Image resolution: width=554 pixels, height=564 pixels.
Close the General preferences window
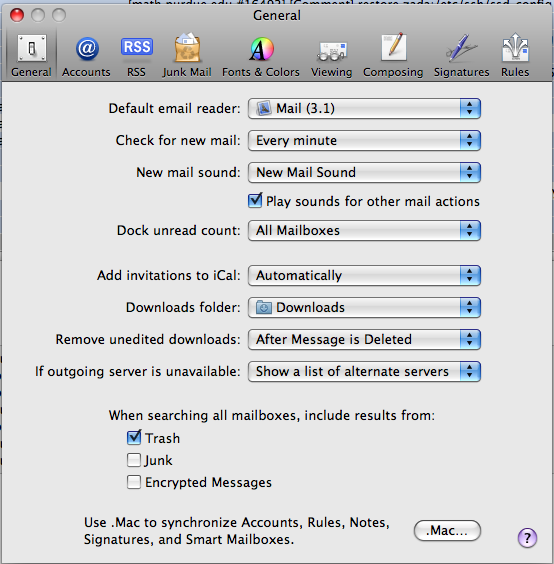coord(17,15)
